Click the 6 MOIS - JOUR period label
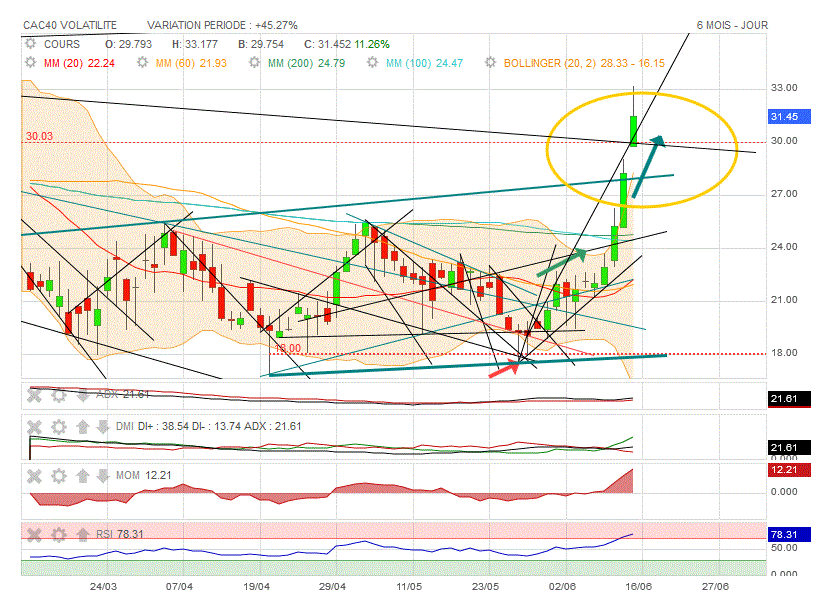Viewport: 830px width, 604px height. click(732, 25)
